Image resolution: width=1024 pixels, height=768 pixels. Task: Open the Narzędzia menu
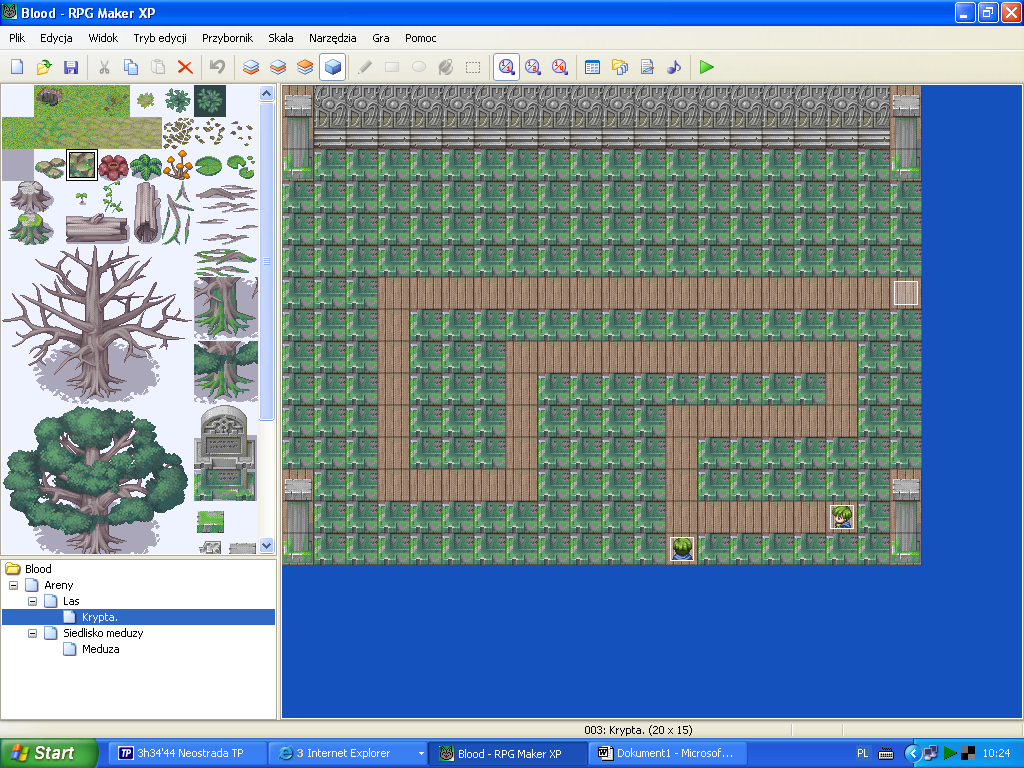[x=333, y=38]
